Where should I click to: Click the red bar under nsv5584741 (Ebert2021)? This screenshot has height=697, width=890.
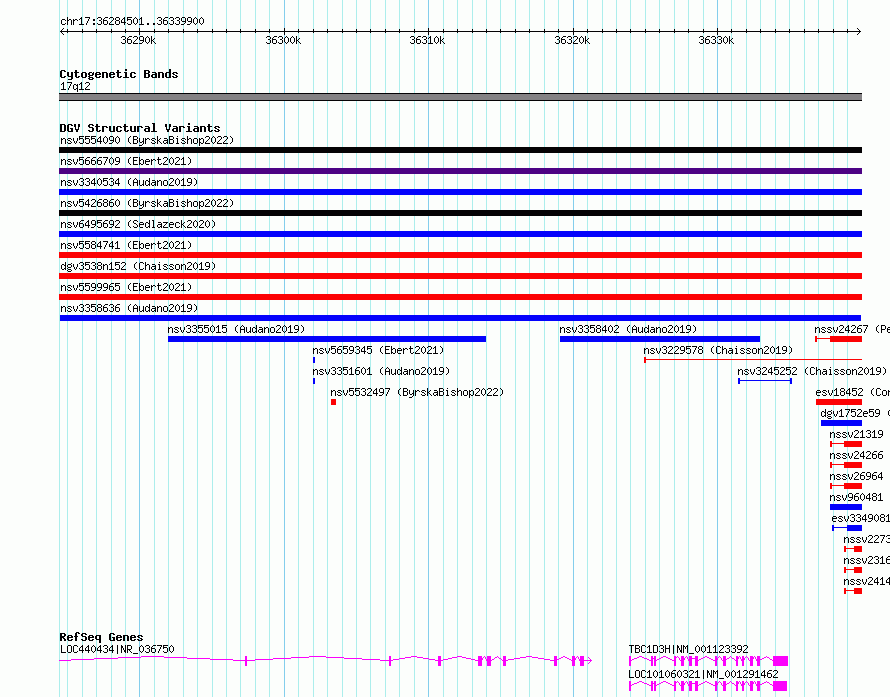pos(460,255)
